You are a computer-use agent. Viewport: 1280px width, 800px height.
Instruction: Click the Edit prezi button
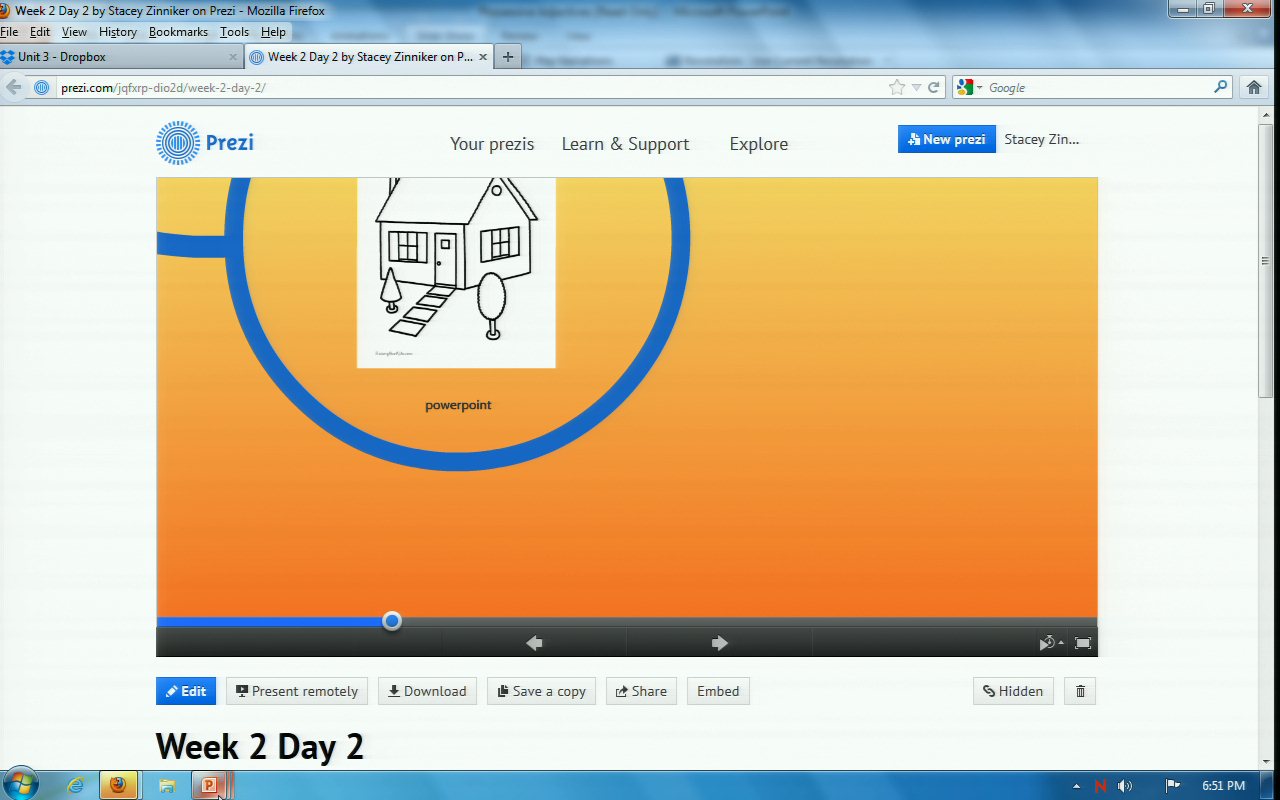[186, 691]
